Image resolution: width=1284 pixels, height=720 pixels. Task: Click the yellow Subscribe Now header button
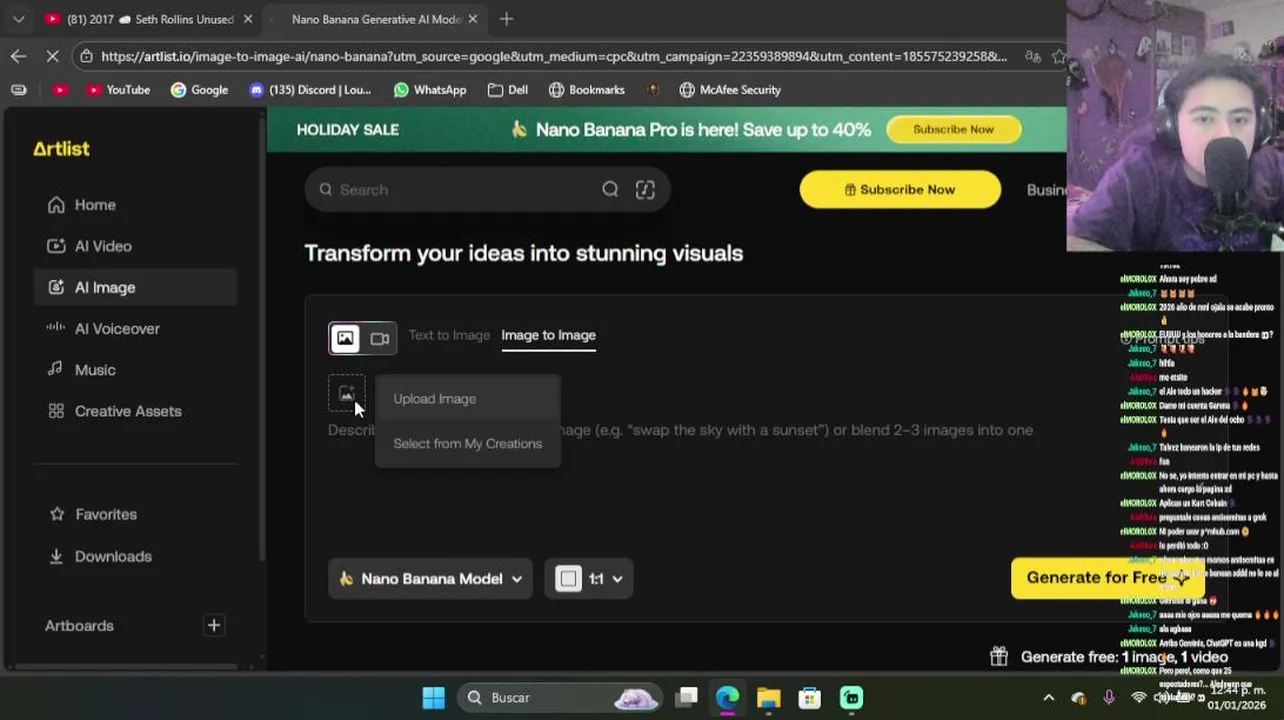coord(900,190)
